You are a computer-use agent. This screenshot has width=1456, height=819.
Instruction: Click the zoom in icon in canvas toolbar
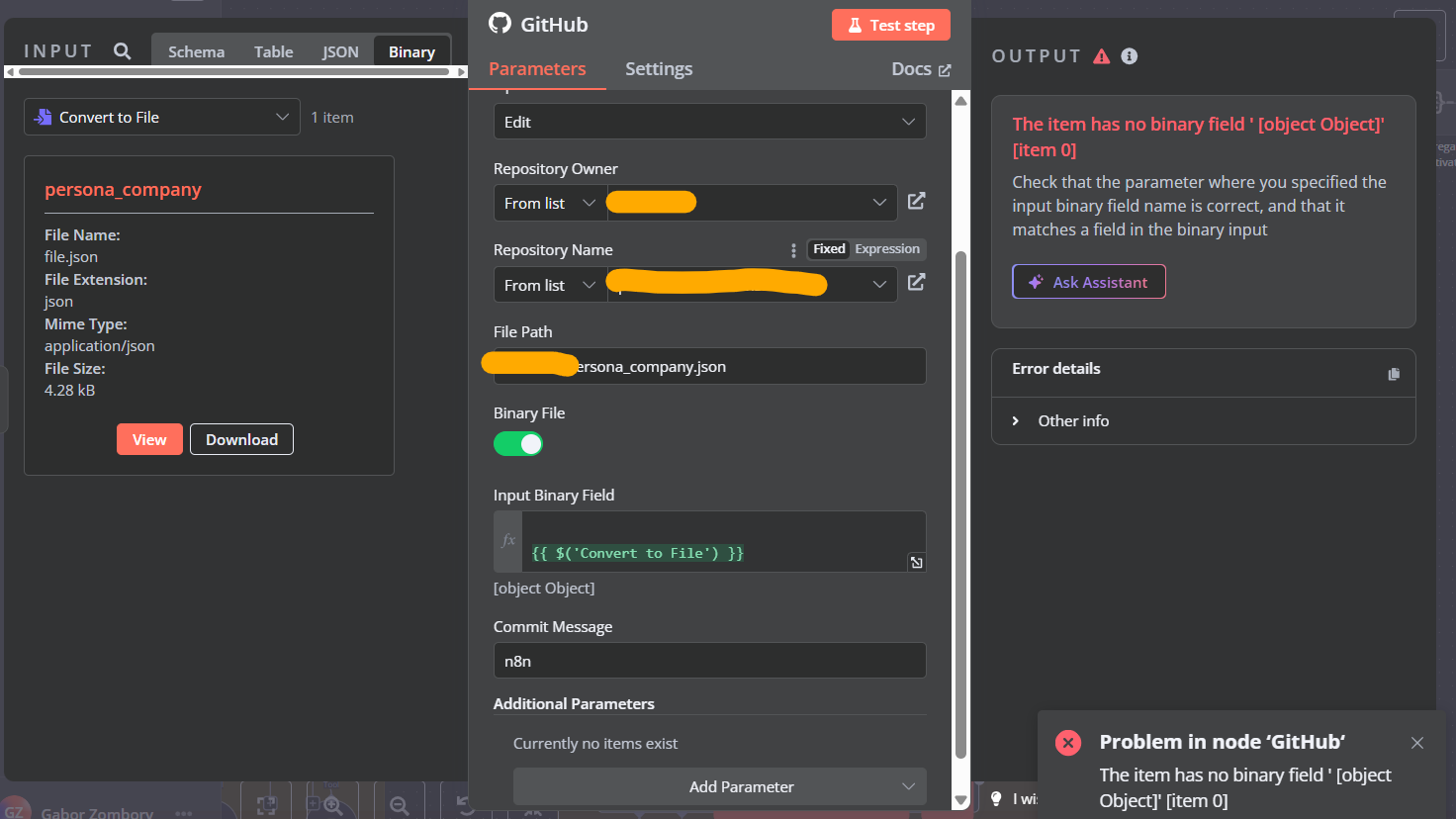pyautogui.click(x=332, y=805)
